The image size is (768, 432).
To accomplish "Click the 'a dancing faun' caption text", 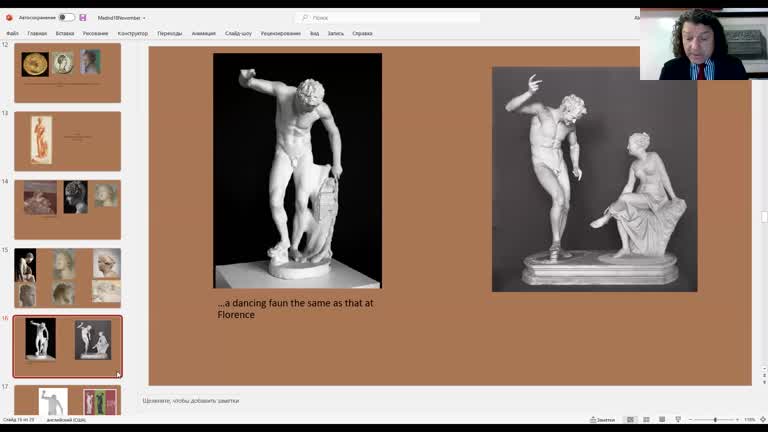I will pyautogui.click(x=295, y=309).
